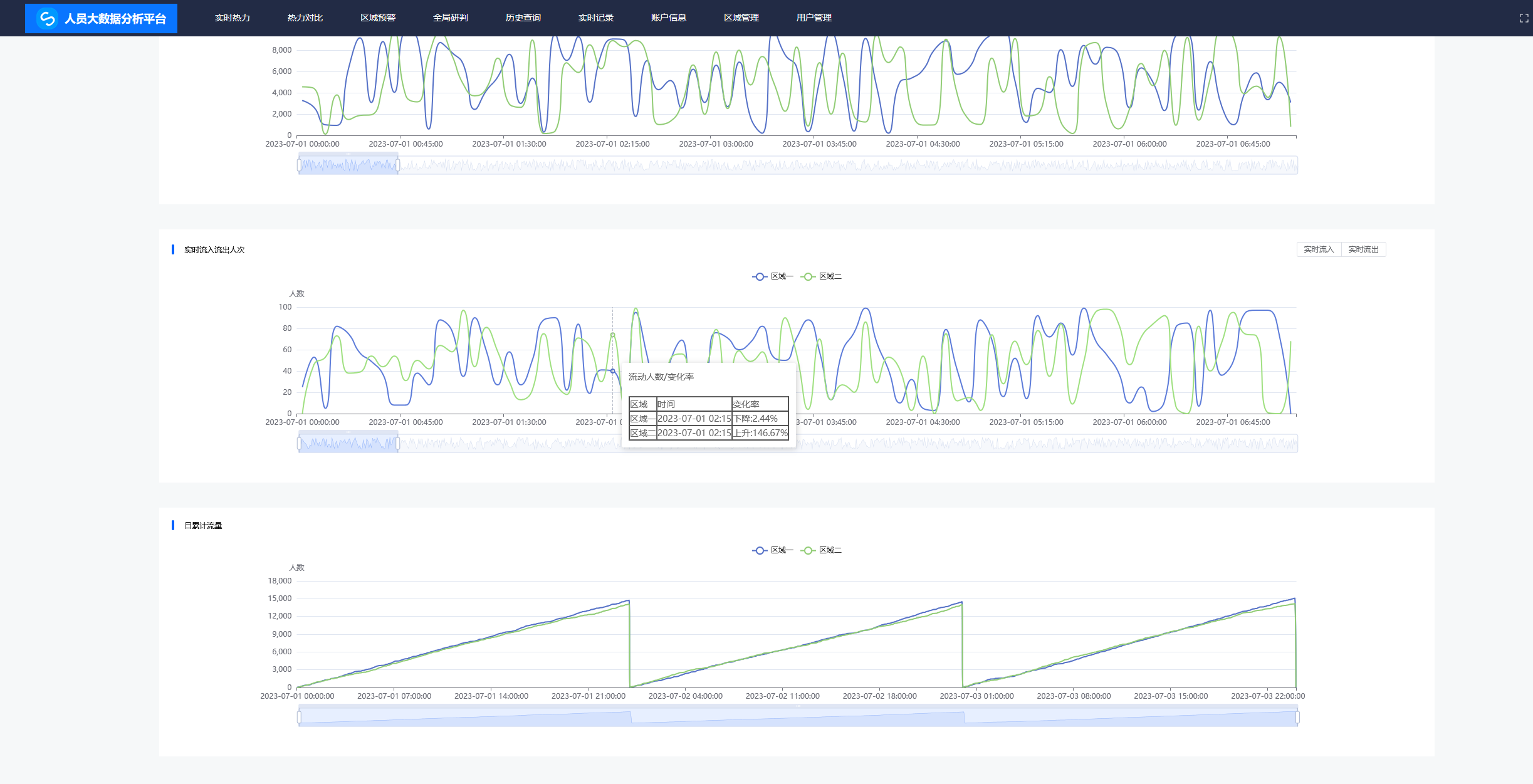Click the 区域二 data point on flow chart

pos(613,335)
